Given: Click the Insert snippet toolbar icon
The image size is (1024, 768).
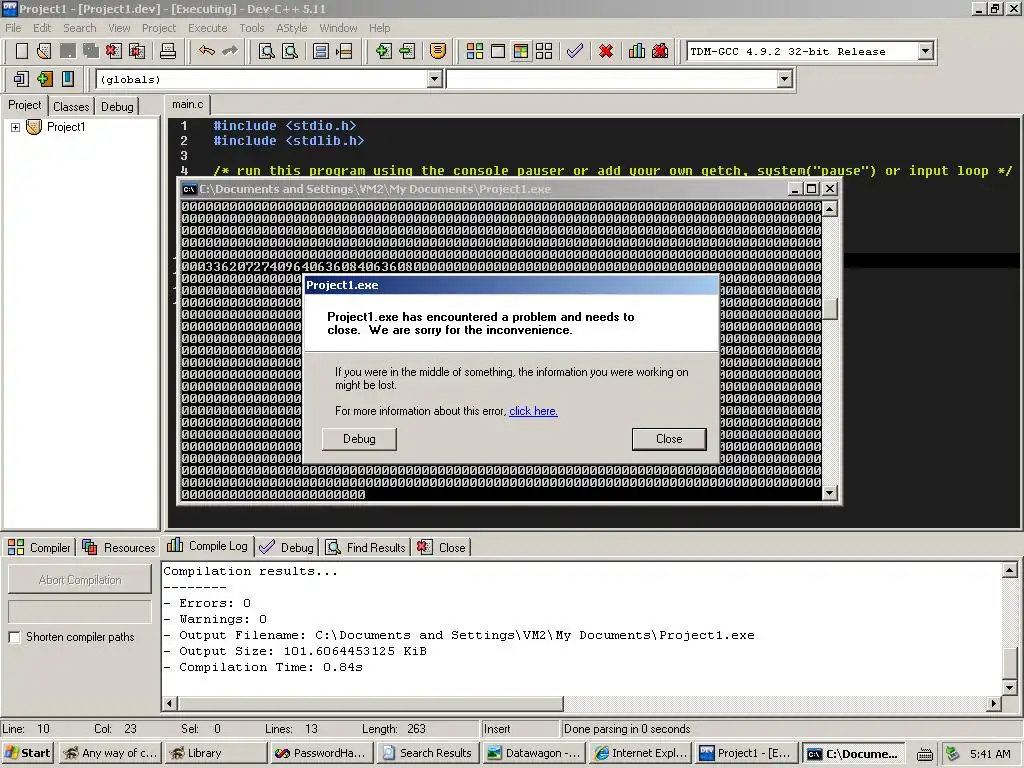Looking at the screenshot, I should point(21,79).
